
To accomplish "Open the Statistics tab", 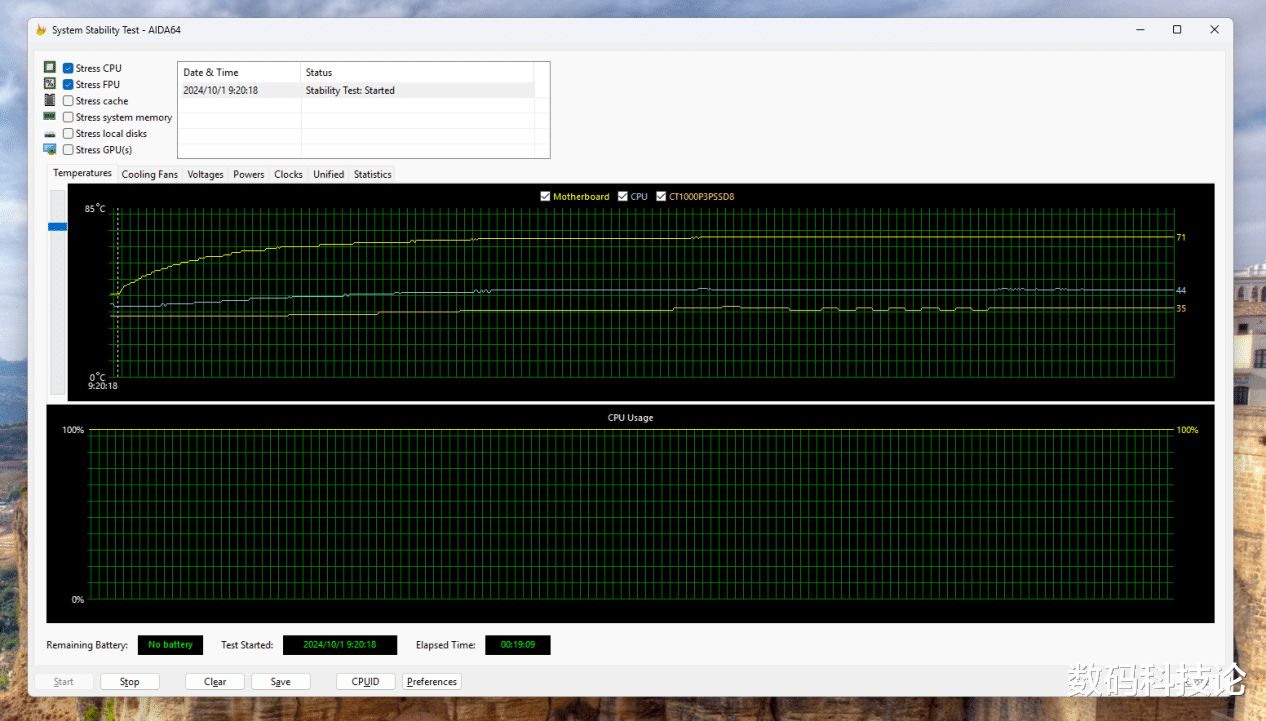I will coord(372,174).
